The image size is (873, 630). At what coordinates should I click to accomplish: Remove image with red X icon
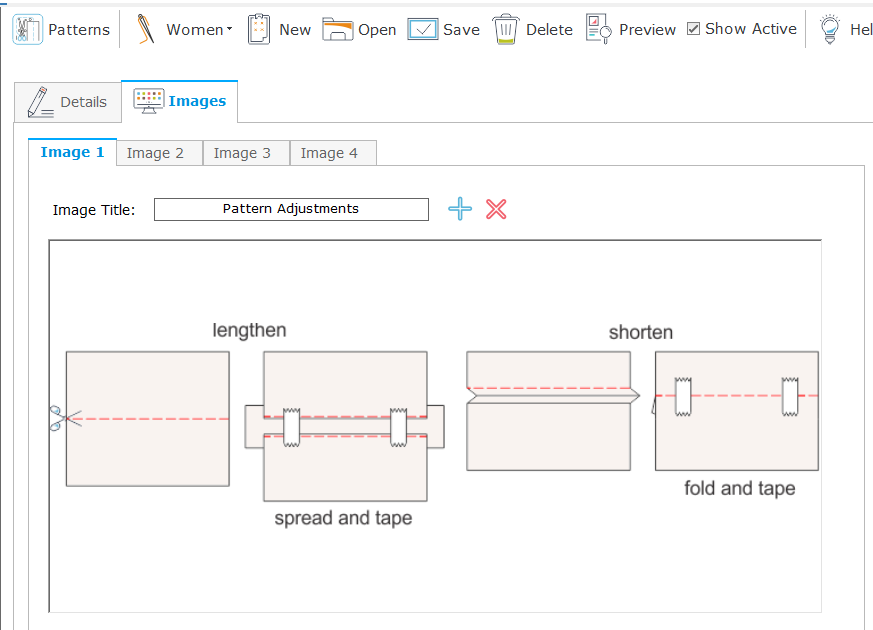pos(496,209)
